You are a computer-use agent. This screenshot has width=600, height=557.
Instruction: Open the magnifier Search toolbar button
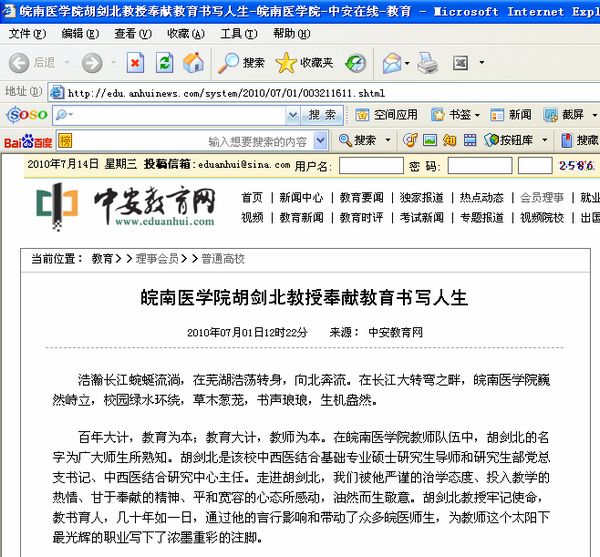(x=241, y=62)
